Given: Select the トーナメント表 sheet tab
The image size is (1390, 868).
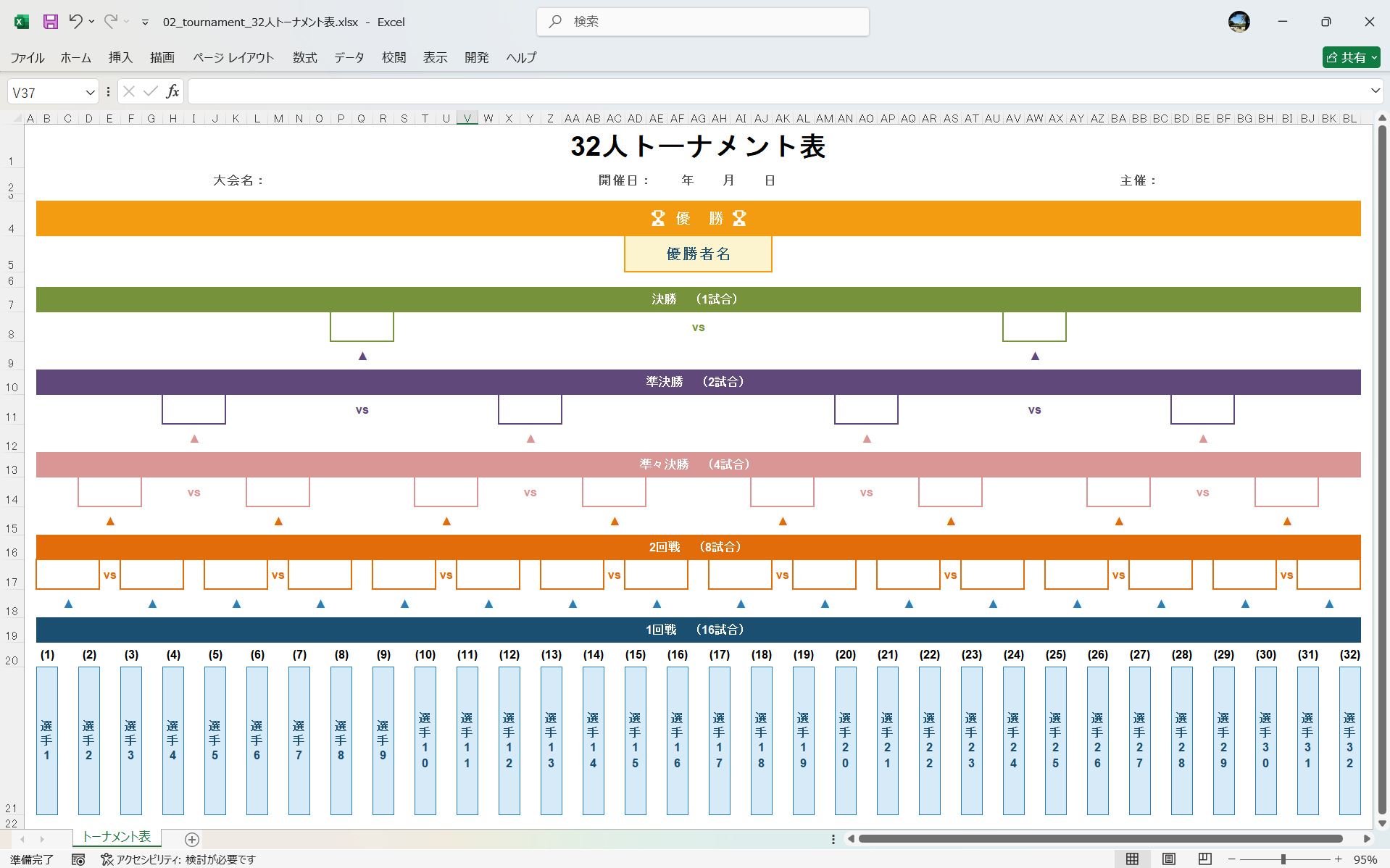Looking at the screenshot, I should pyautogui.click(x=116, y=837).
